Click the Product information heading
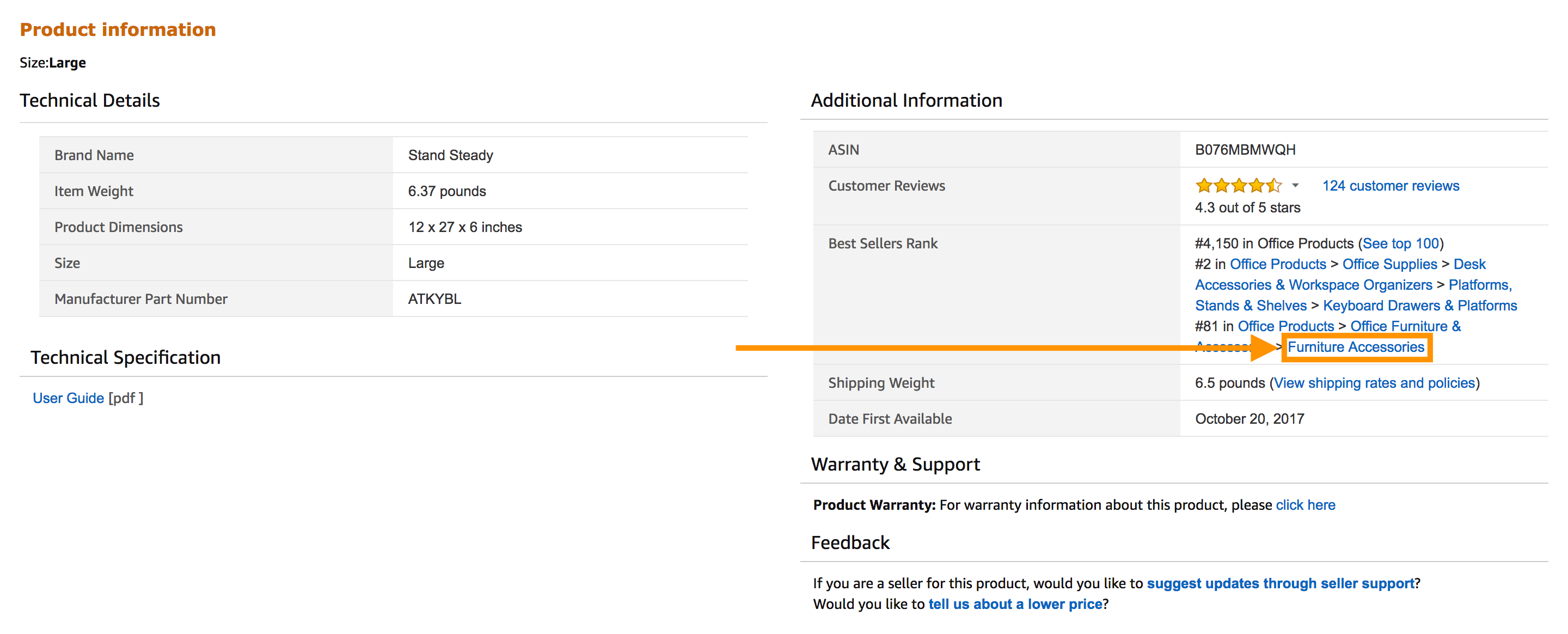 click(x=118, y=29)
